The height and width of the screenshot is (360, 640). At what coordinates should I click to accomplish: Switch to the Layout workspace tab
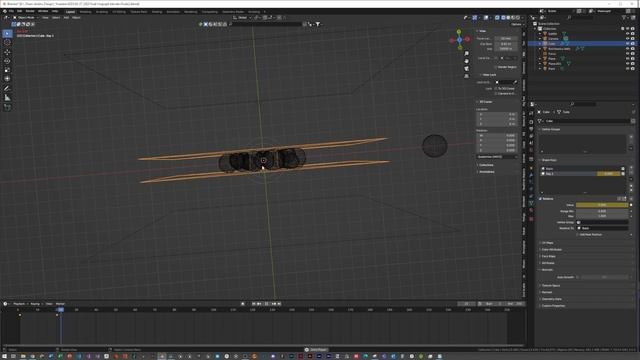(71, 12)
